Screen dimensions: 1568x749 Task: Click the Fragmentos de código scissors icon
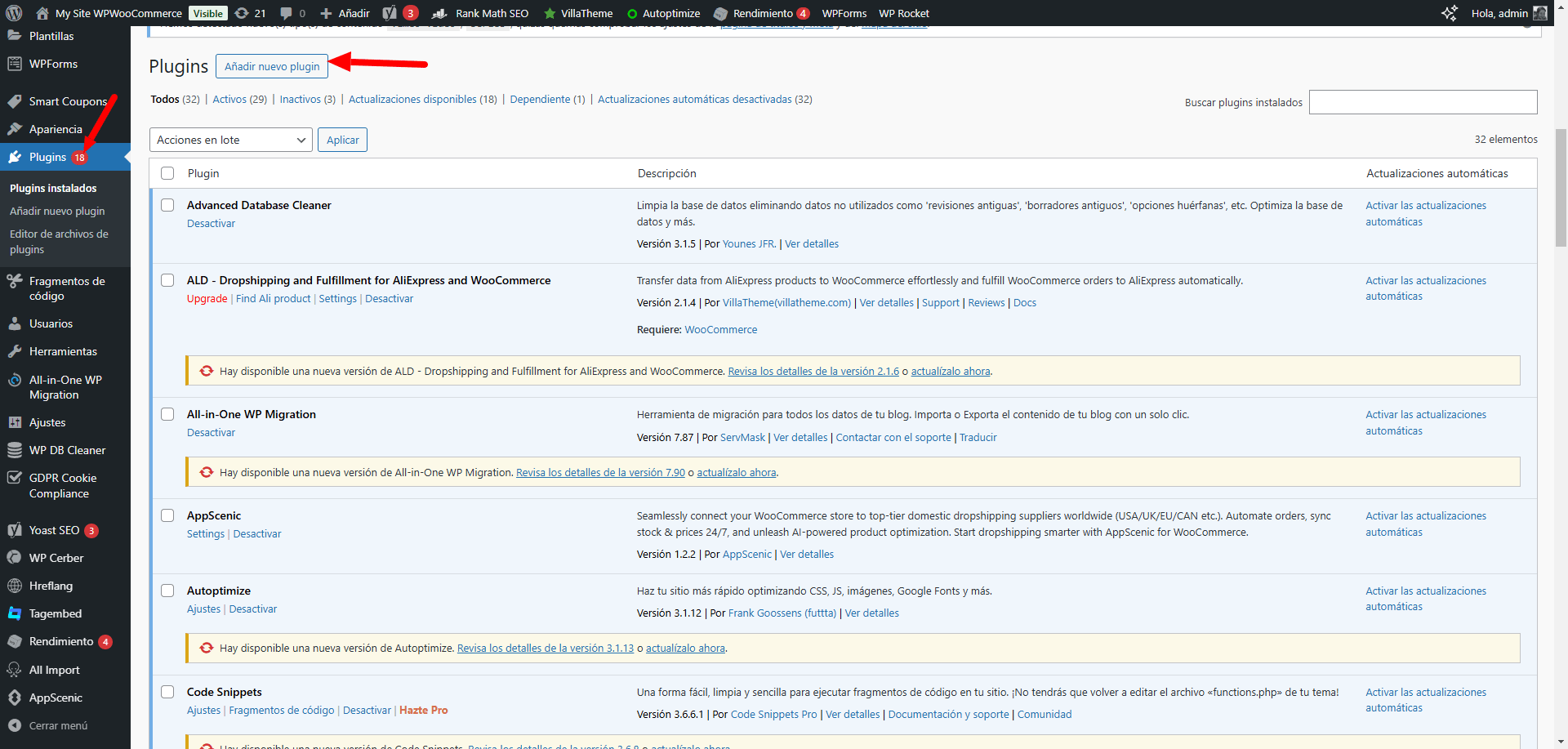point(15,281)
